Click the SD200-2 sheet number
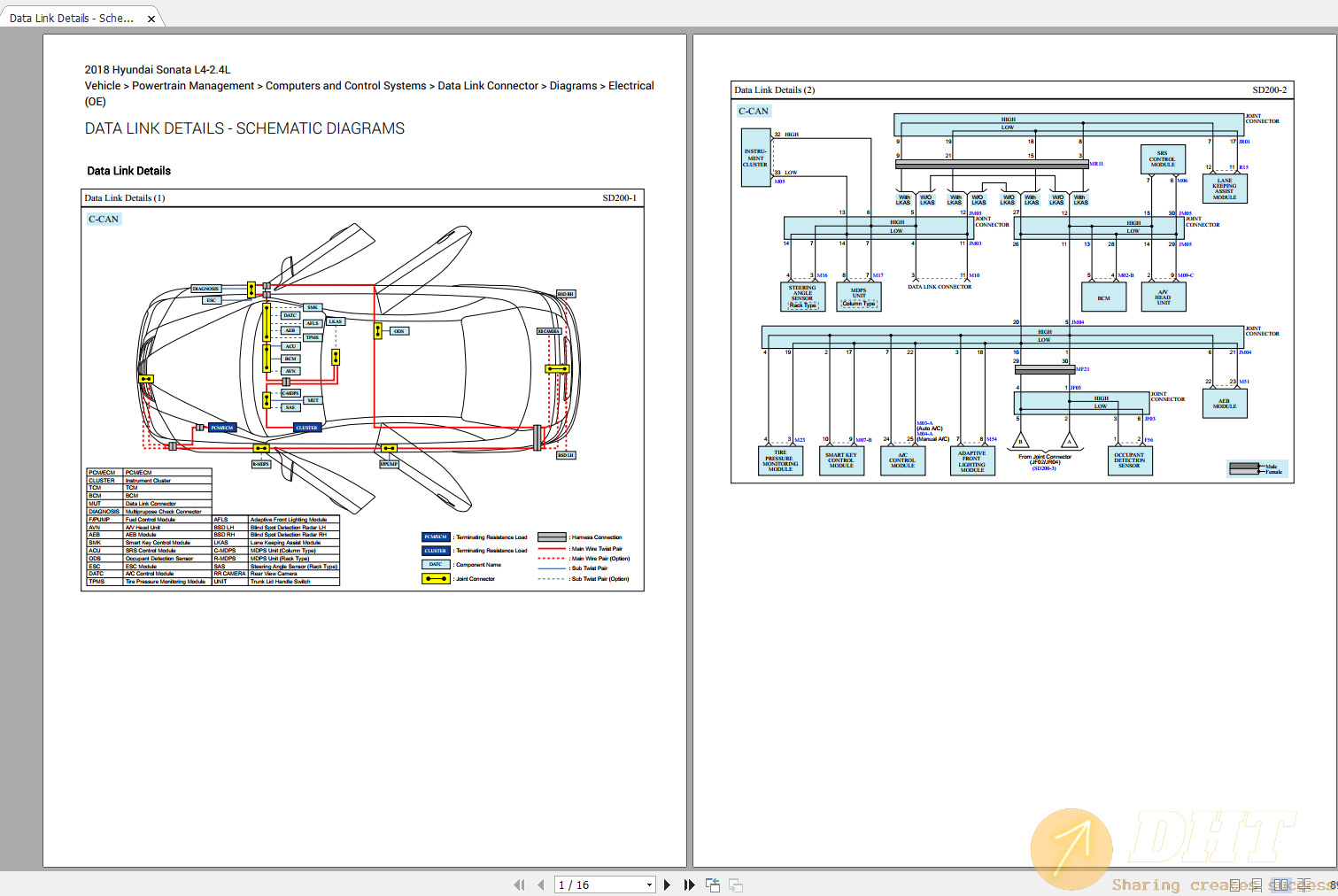The width and height of the screenshot is (1338, 896). (x=1270, y=89)
